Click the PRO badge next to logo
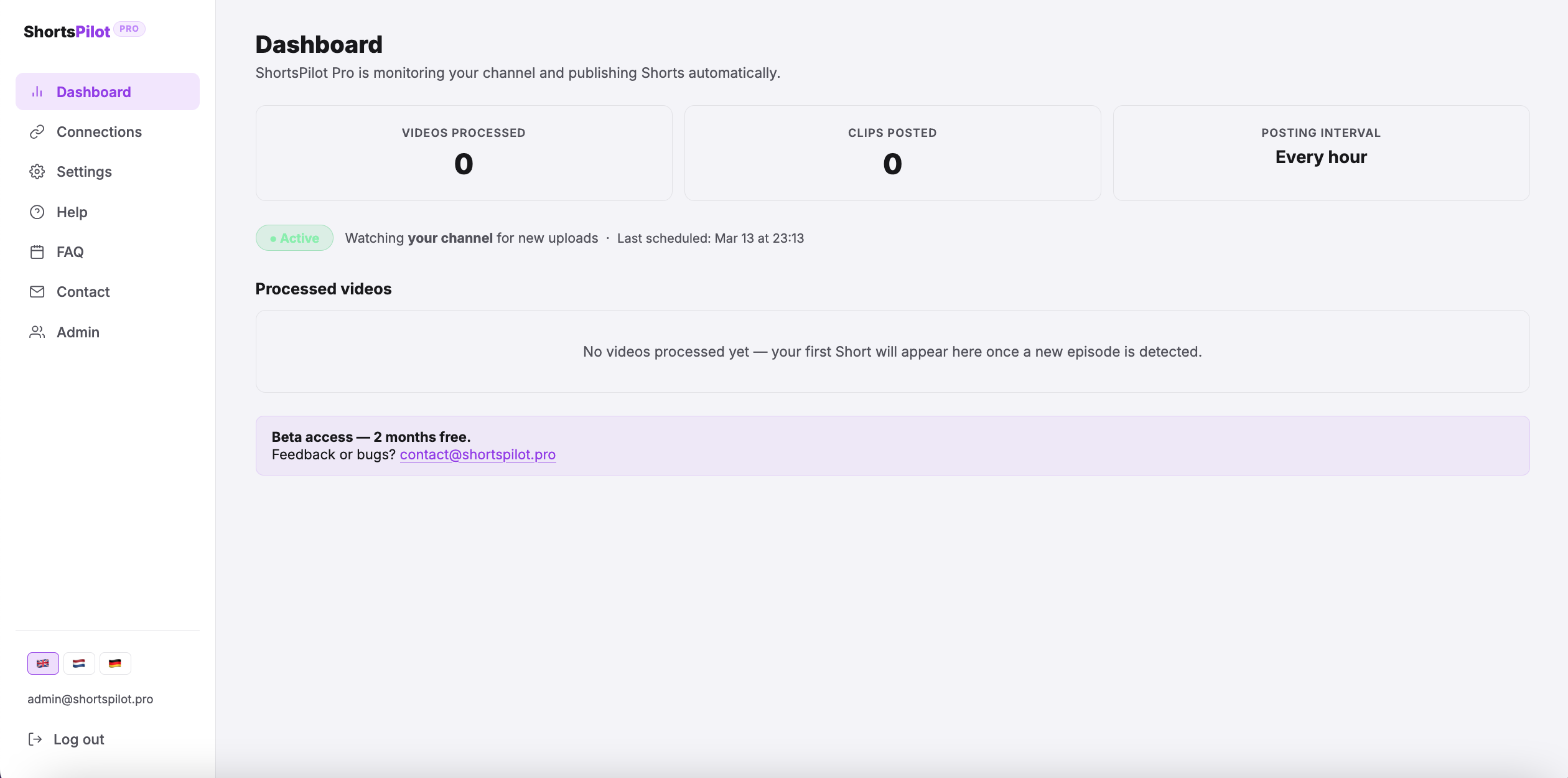The width and height of the screenshot is (1568, 778). [x=129, y=29]
